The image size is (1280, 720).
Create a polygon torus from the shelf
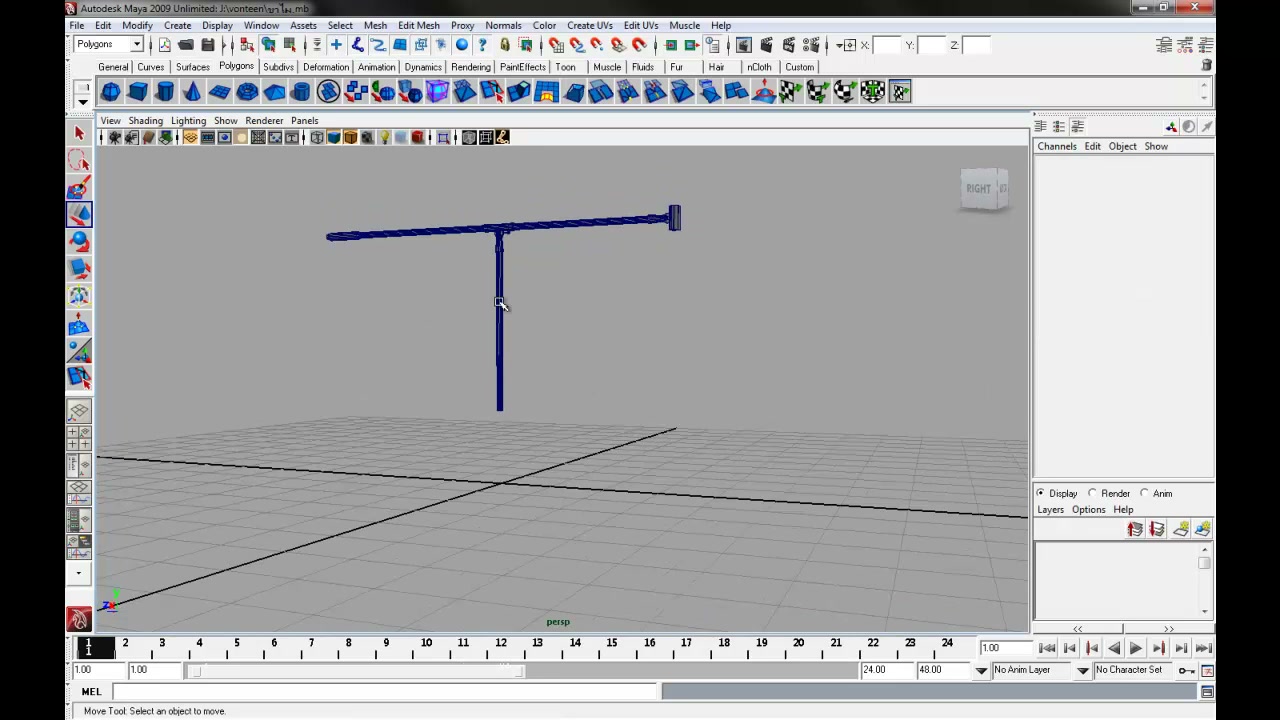point(246,92)
